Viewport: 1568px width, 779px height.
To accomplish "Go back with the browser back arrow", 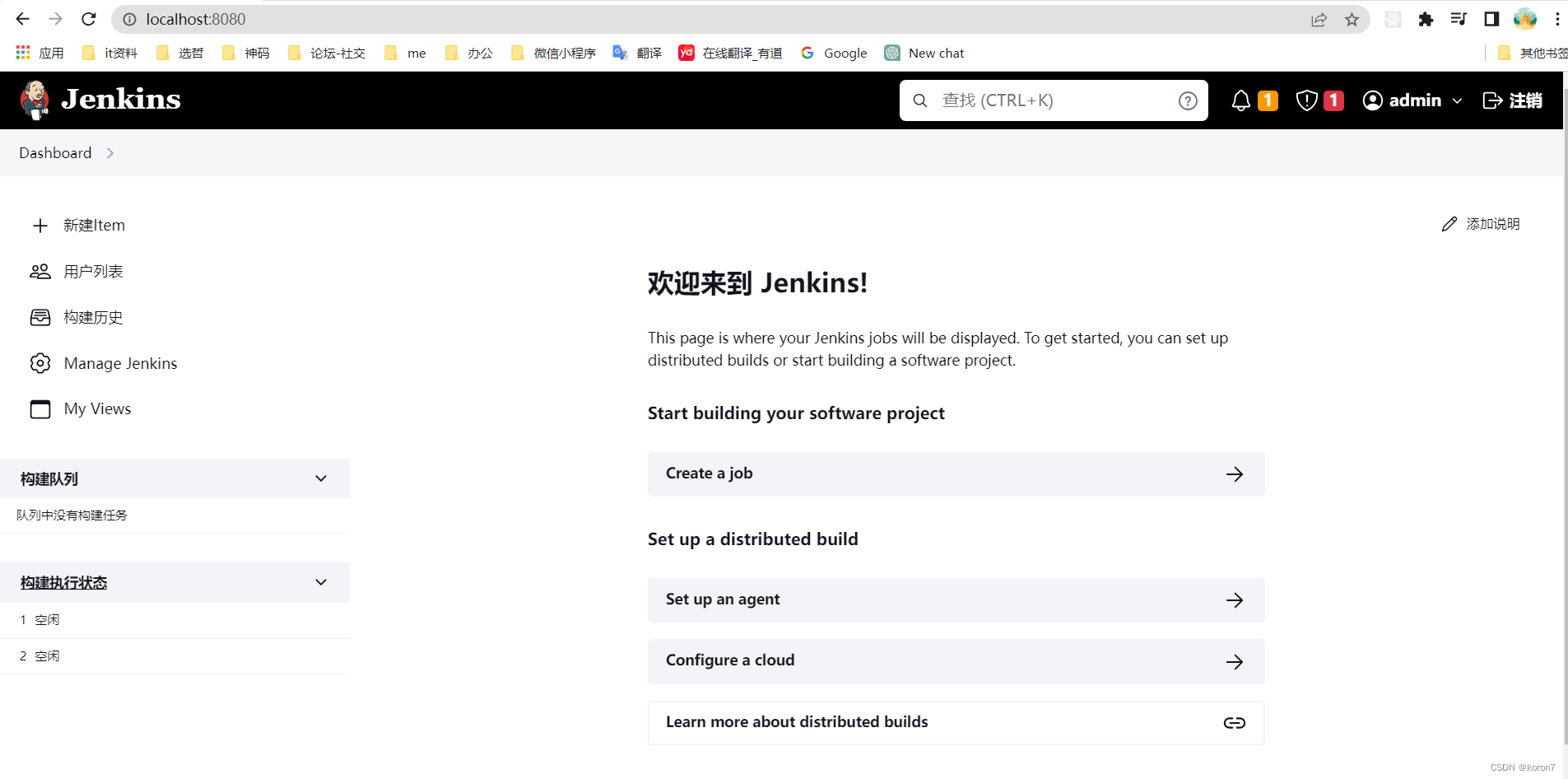I will pyautogui.click(x=22, y=19).
